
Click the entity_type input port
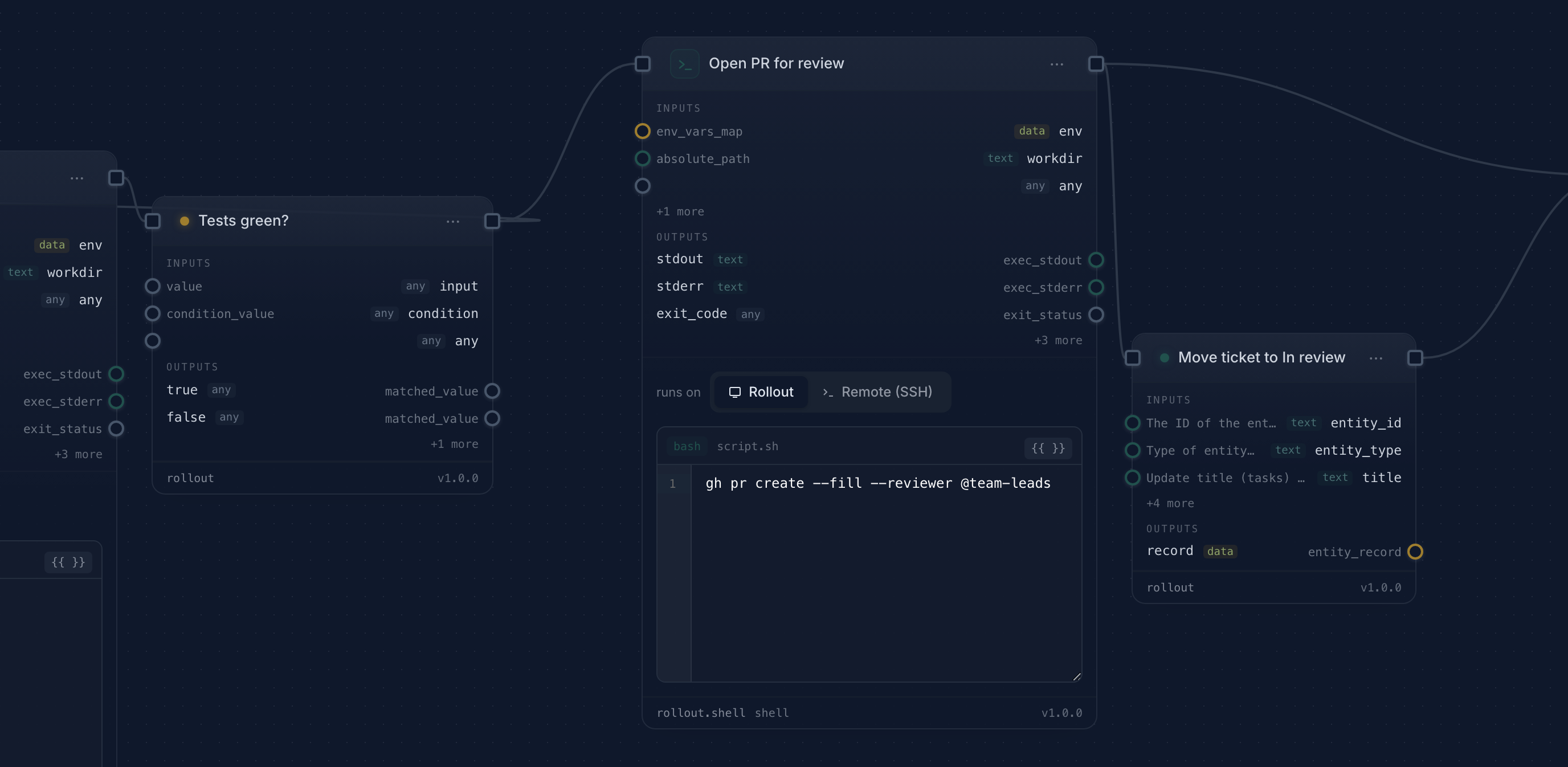point(1132,450)
